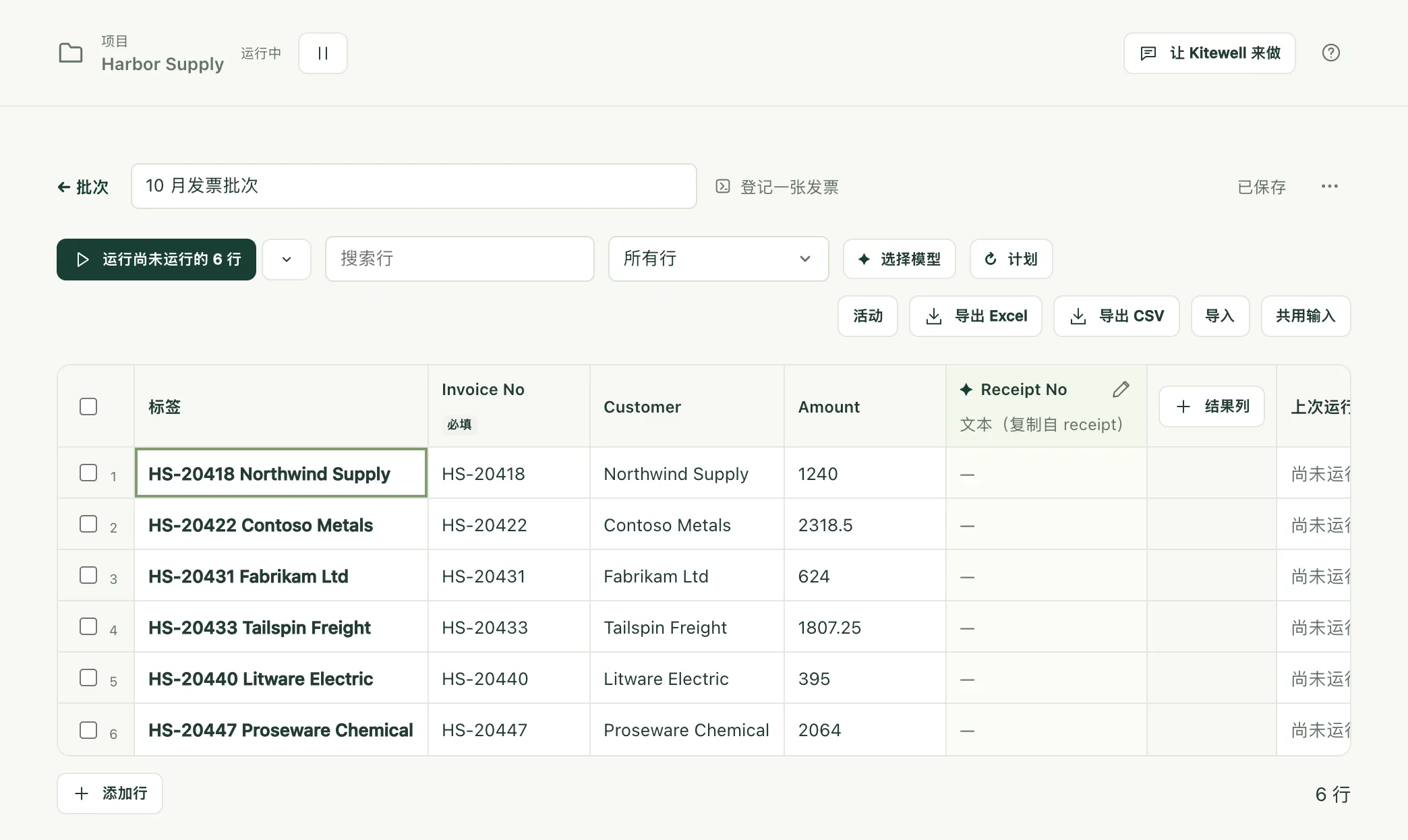Image resolution: width=1408 pixels, height=840 pixels.
Task: Select label cell HS-20418 Northwind Supply
Action: pyautogui.click(x=281, y=473)
